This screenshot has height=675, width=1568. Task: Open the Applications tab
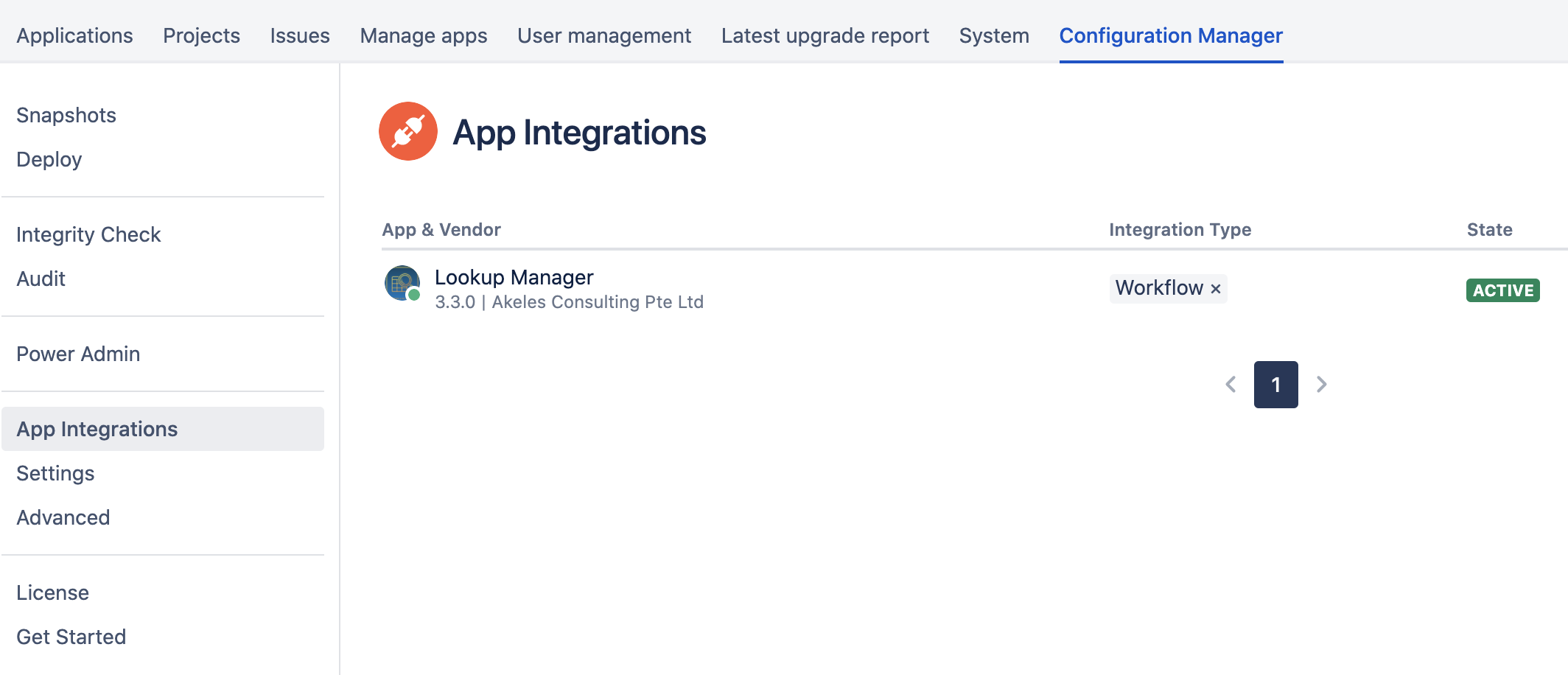point(74,35)
